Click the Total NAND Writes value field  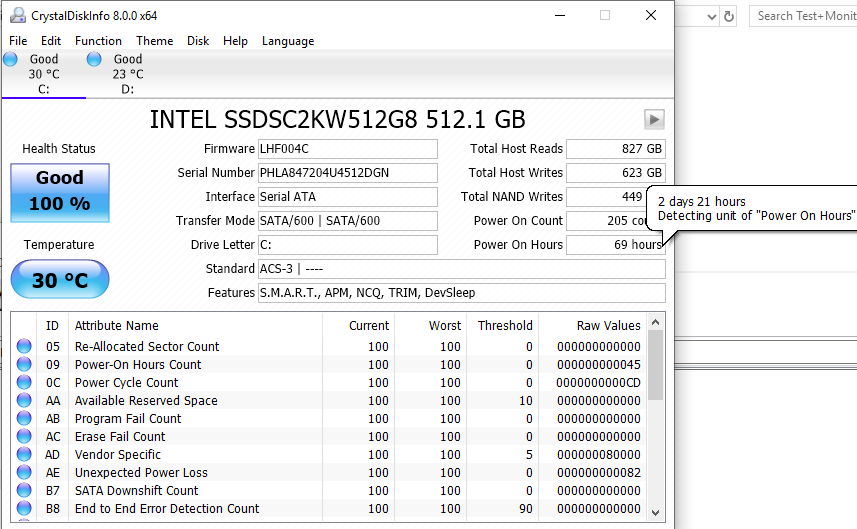pyautogui.click(x=607, y=197)
